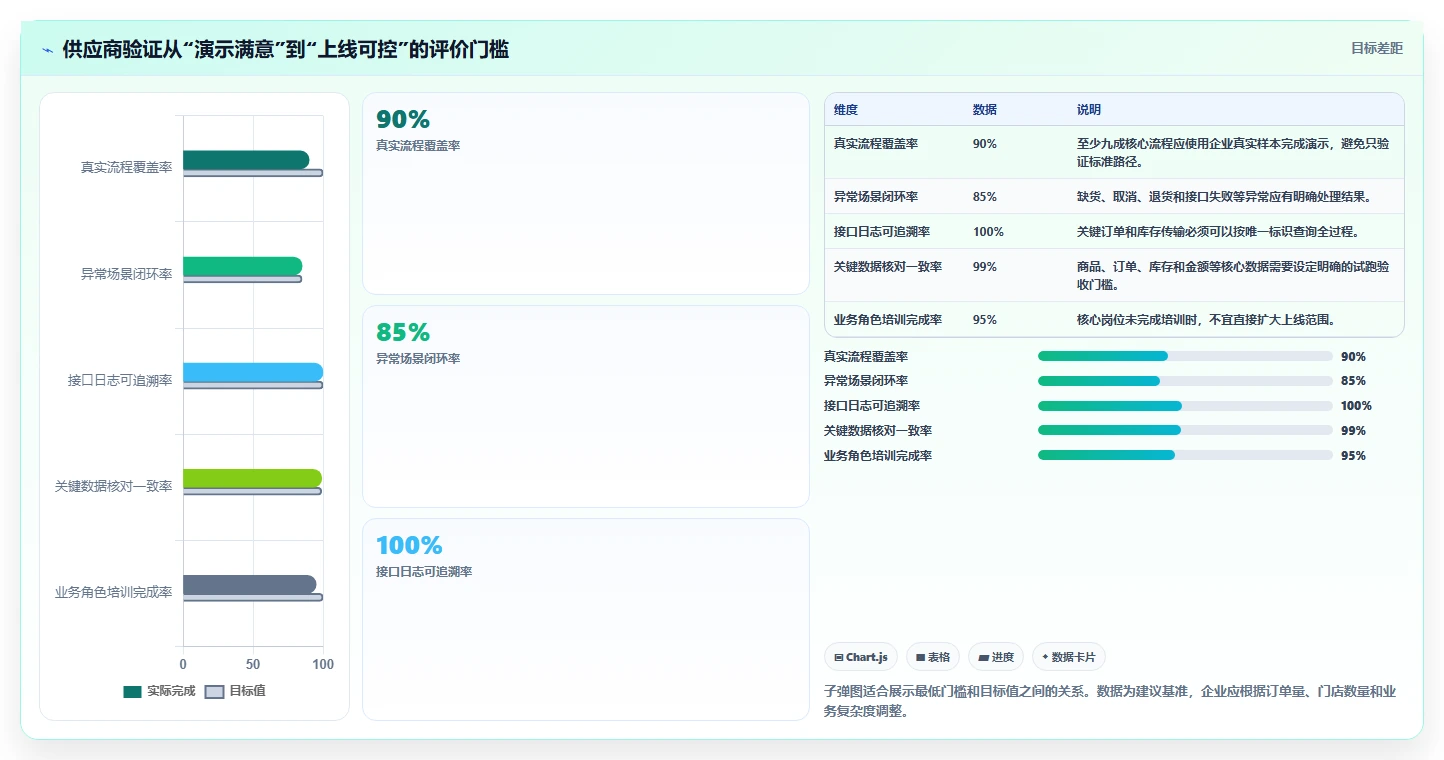
Task: Click the 真实流程覆盖率 table cell
Action: pyautogui.click(x=876, y=144)
